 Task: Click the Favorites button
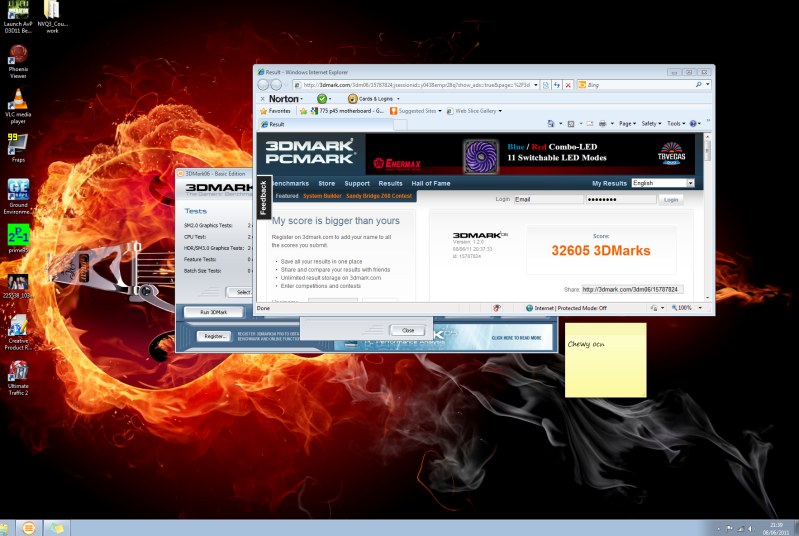coord(275,111)
